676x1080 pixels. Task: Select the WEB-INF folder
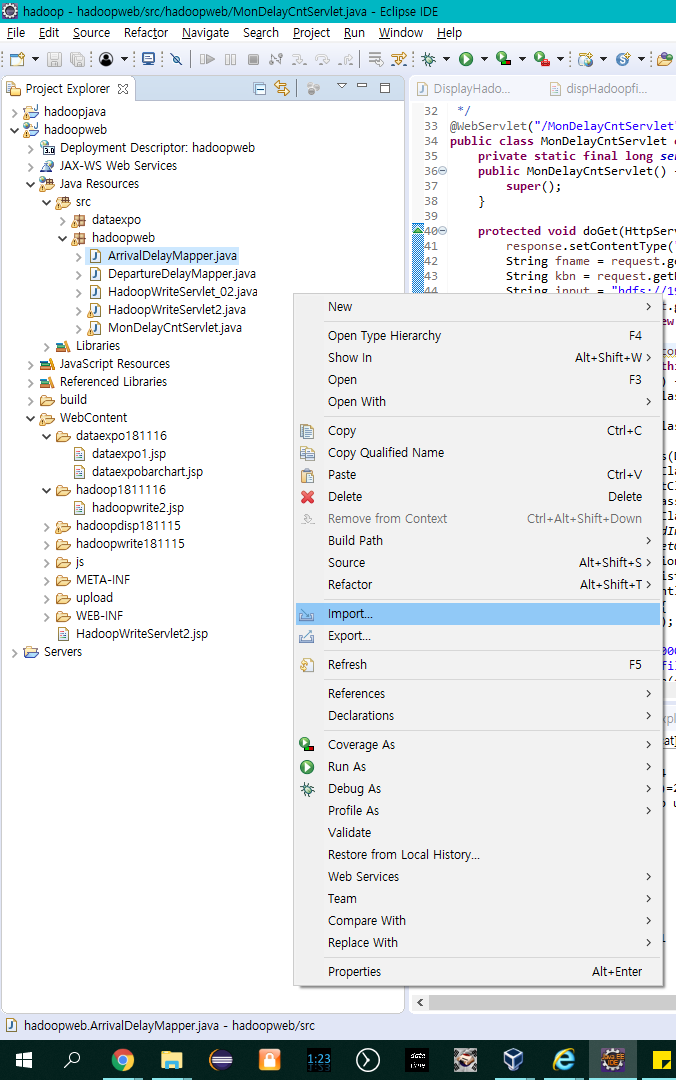(x=99, y=616)
